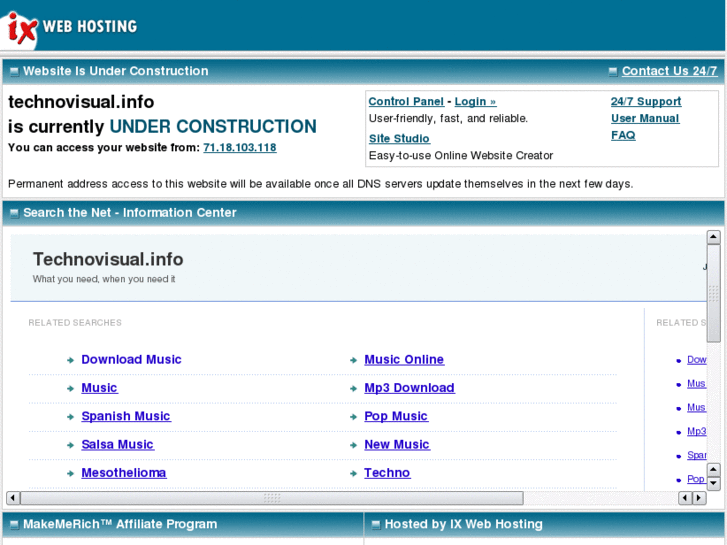This screenshot has width=727, height=545.
Task: Click the arrow bullet beside Spanish Music
Action: coord(70,417)
